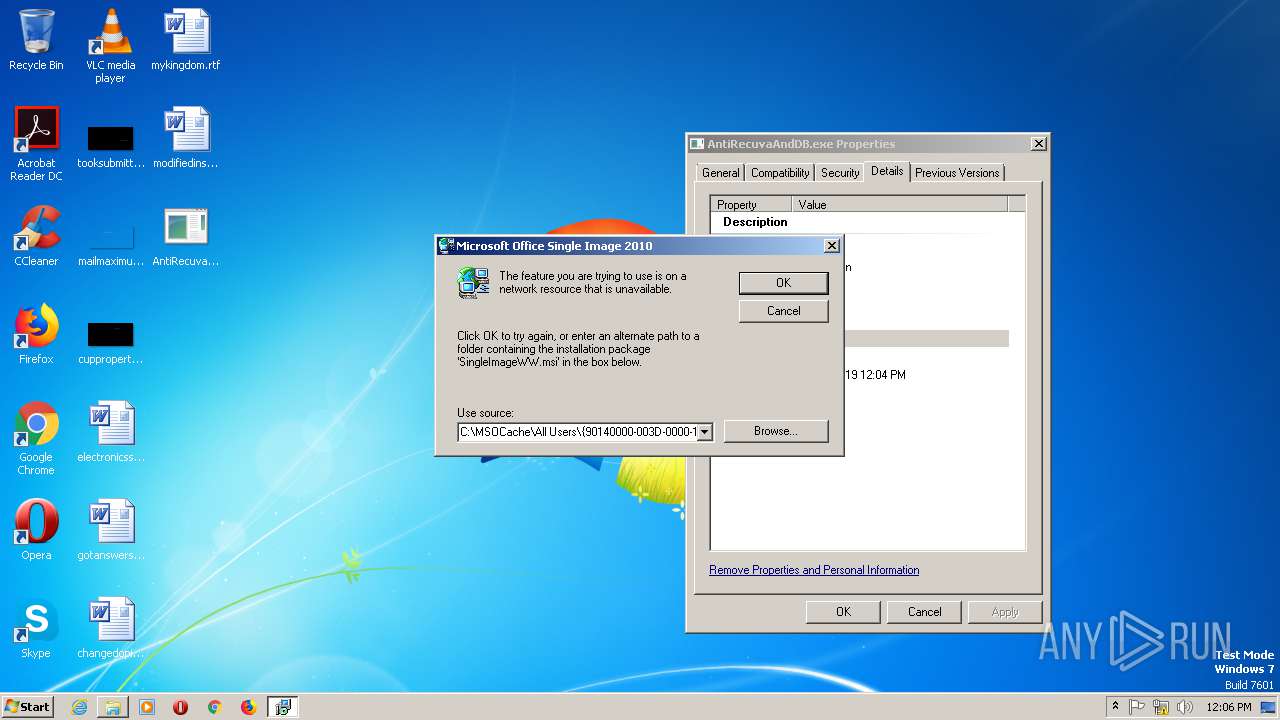This screenshot has width=1280, height=720.
Task: Switch to the Security tab
Action: pos(840,173)
